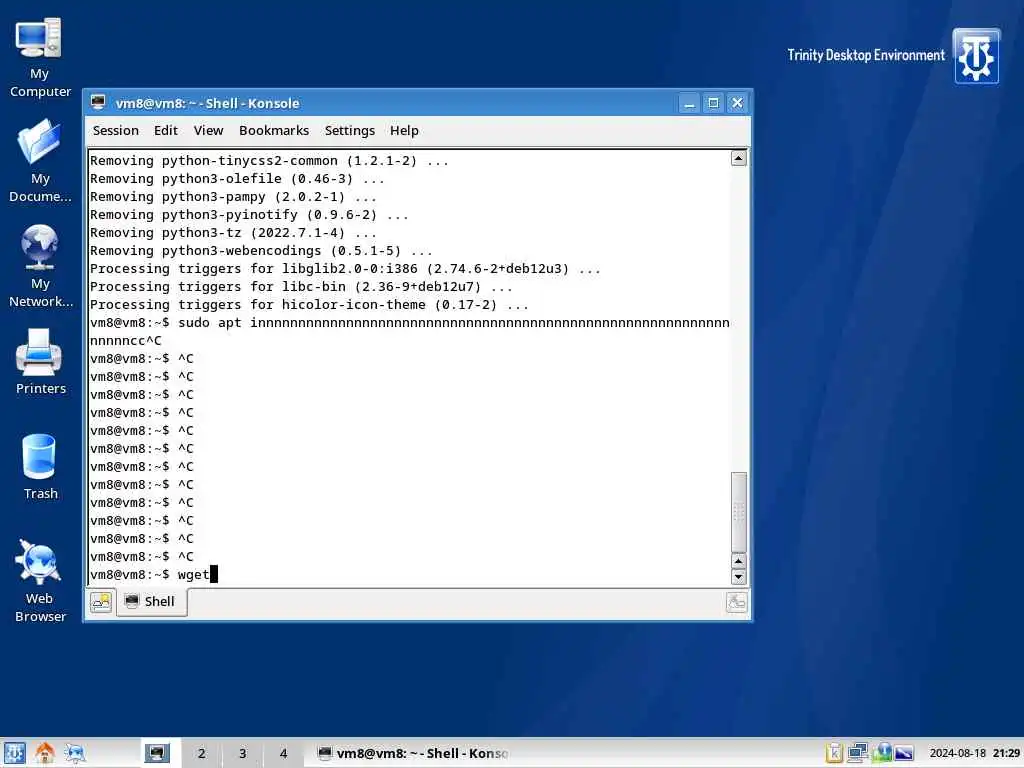This screenshot has height=768, width=1024.
Task: Open the Printers desktop icon
Action: coord(40,361)
